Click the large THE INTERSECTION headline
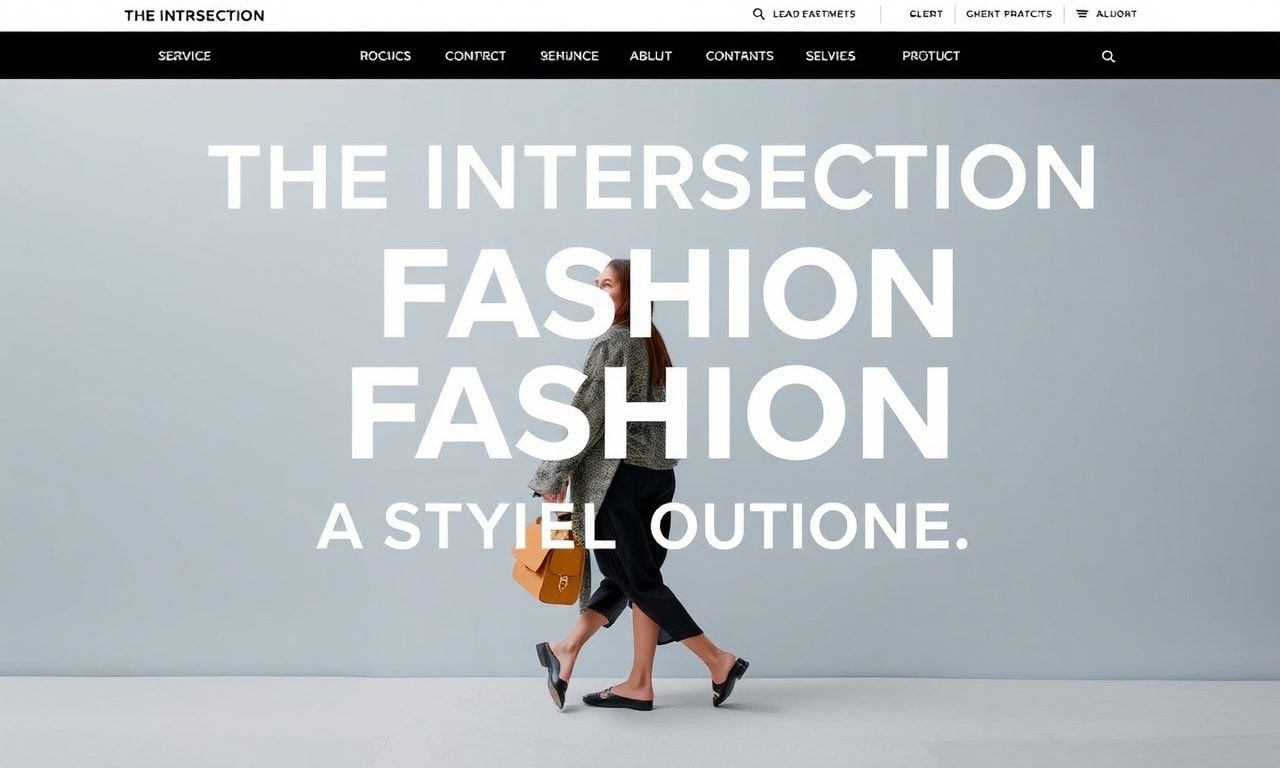This screenshot has height=768, width=1280. 651,177
